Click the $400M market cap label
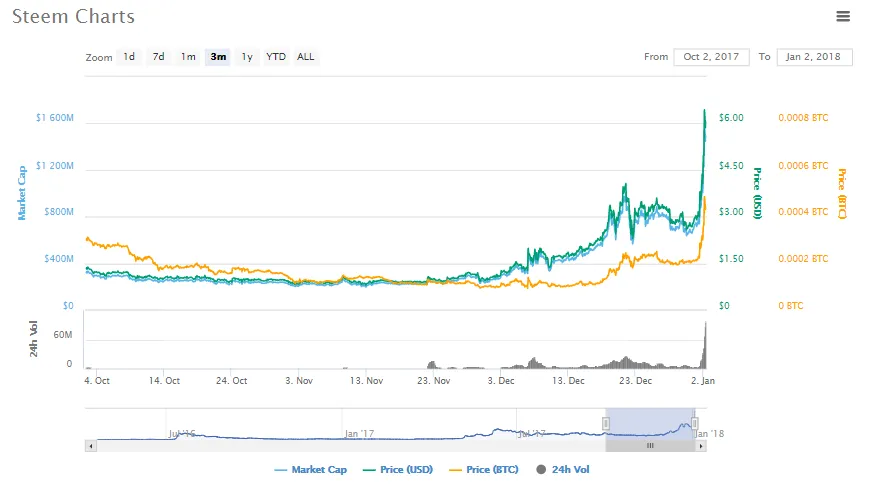The height and width of the screenshot is (485, 879). coord(59,259)
